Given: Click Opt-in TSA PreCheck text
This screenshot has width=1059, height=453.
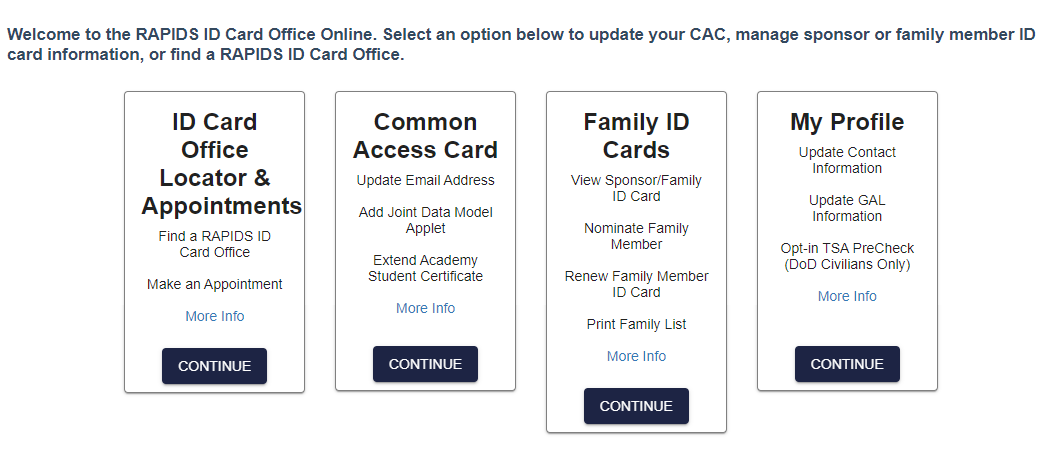Looking at the screenshot, I should pyautogui.click(x=847, y=256).
